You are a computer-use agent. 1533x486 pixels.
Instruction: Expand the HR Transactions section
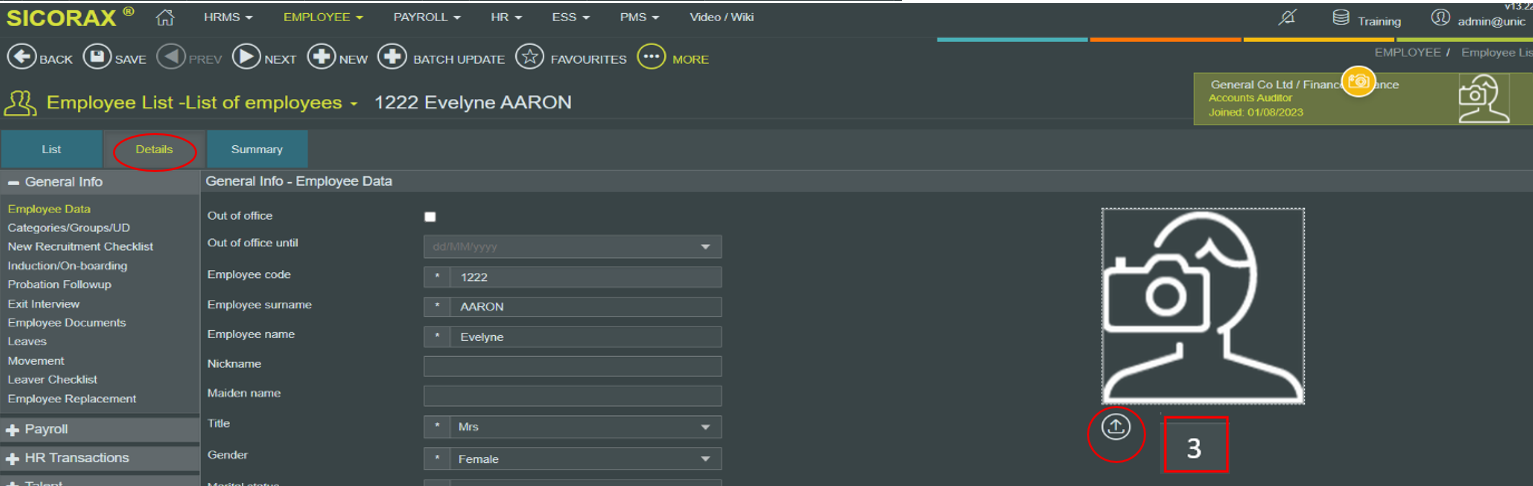[x=13, y=458]
